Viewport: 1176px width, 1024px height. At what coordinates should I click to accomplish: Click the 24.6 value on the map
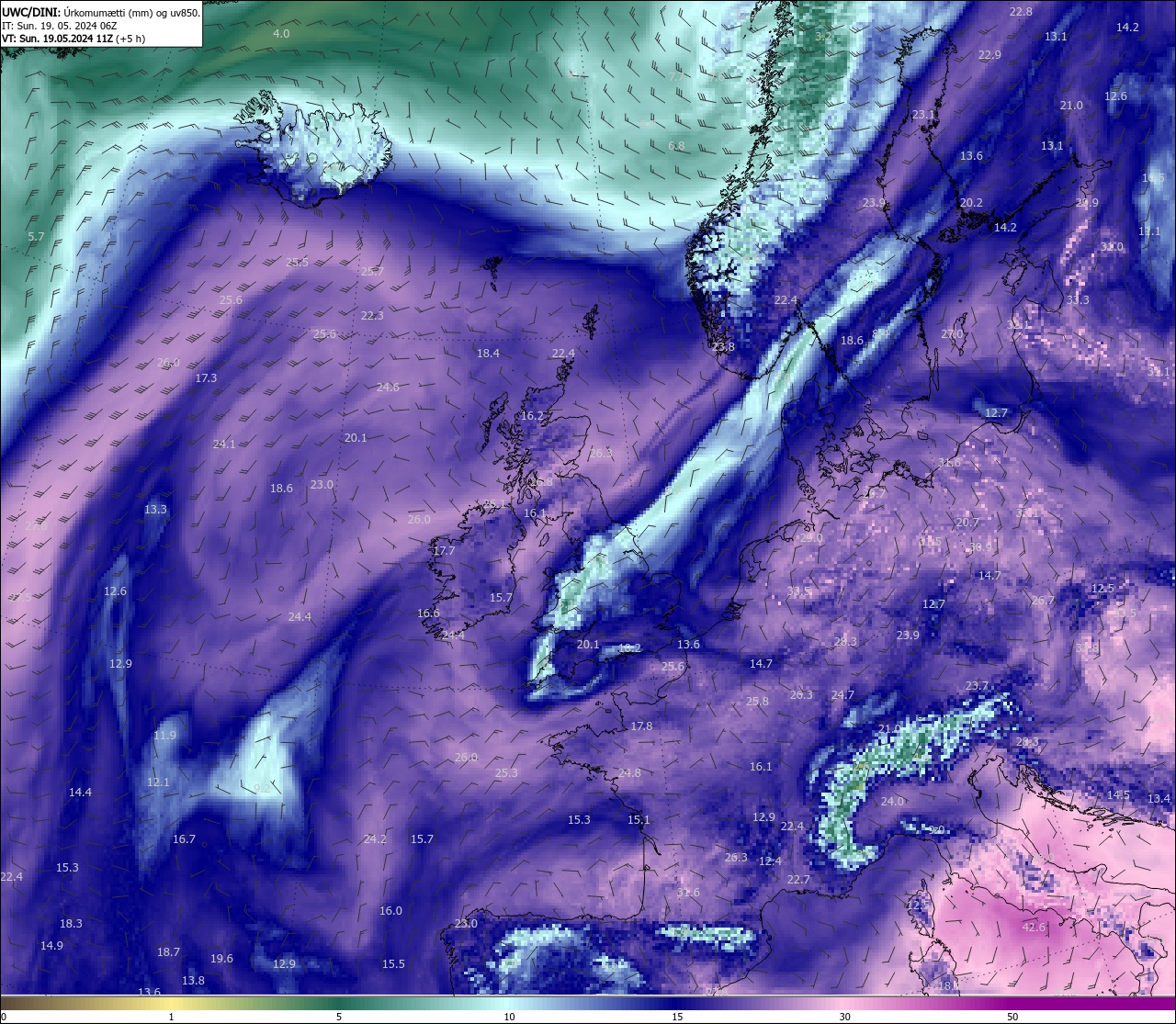tap(388, 387)
